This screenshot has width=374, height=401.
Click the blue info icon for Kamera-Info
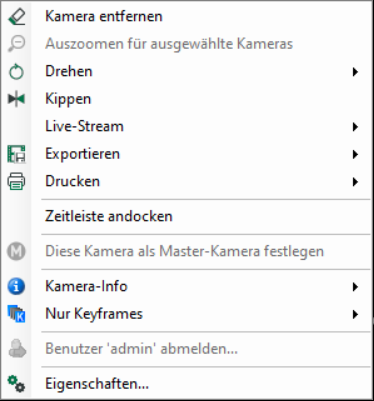[x=16, y=286]
